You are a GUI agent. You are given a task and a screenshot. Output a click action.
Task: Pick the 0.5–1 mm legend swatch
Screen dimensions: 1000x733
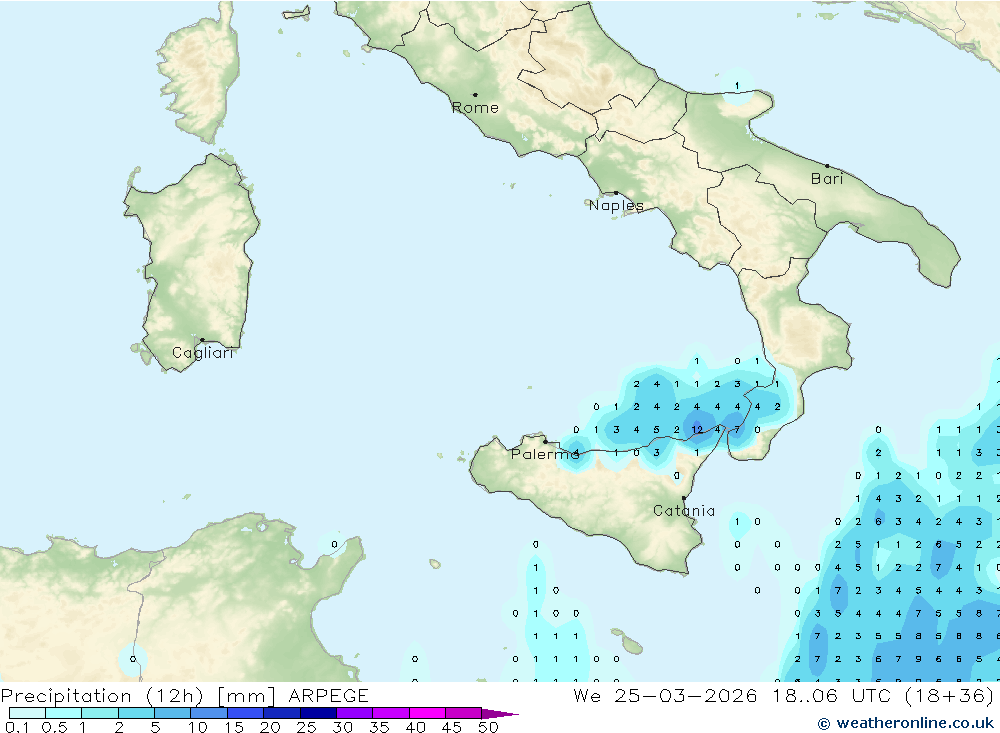(64, 713)
